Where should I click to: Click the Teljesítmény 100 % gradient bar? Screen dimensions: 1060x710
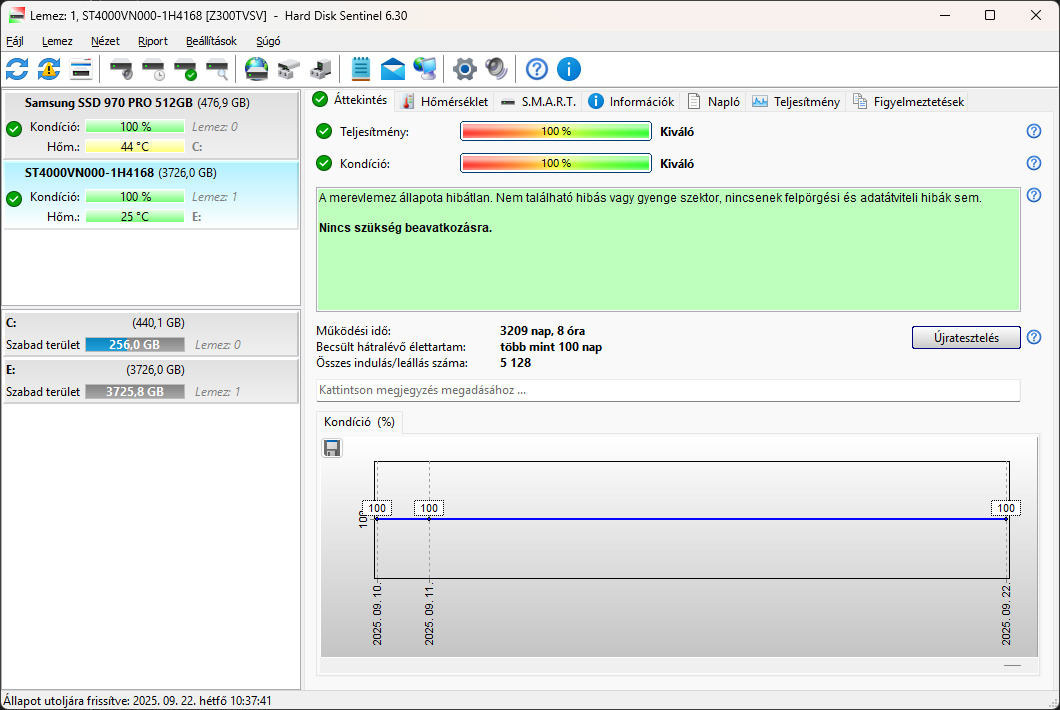click(x=556, y=131)
